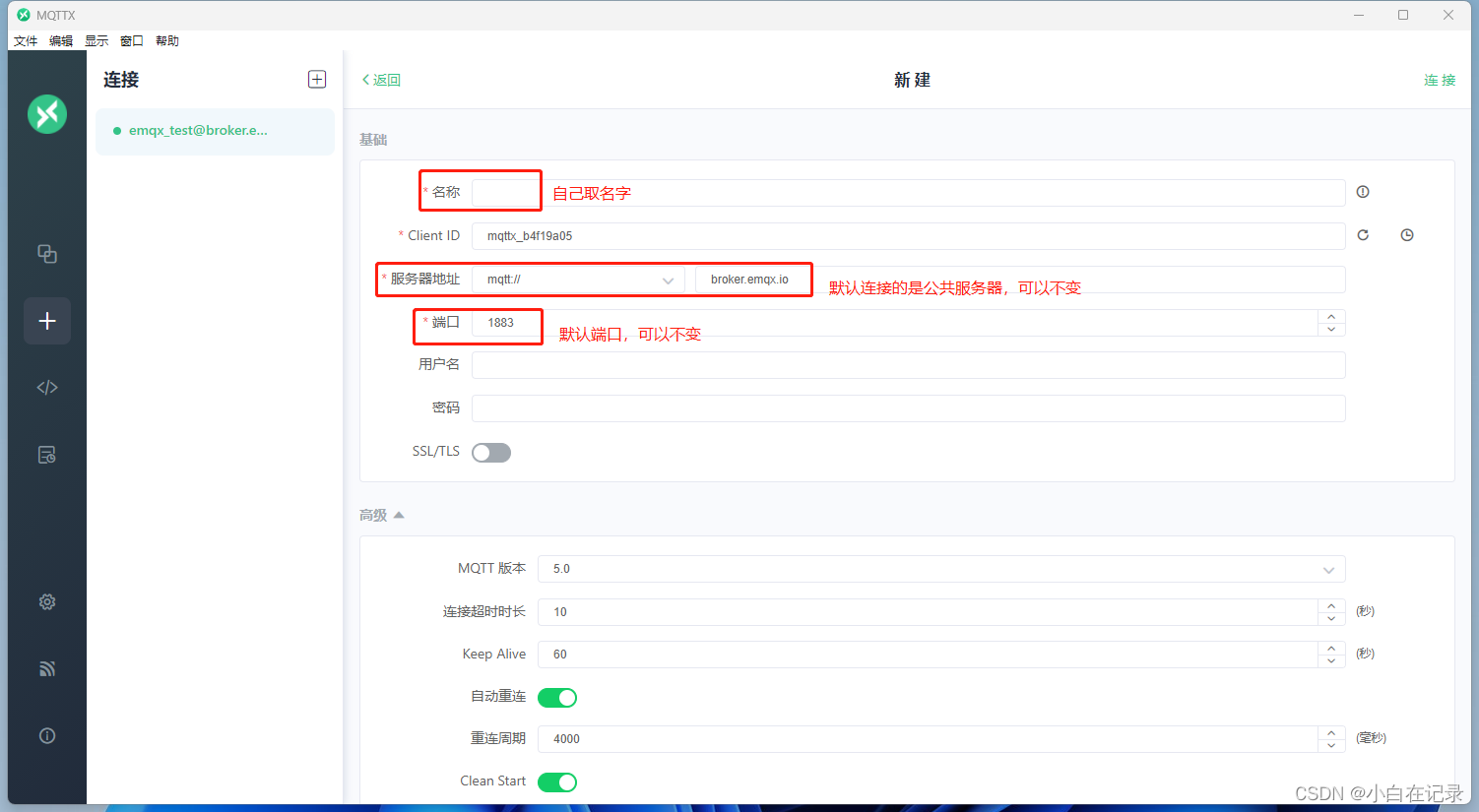Decrease 重连周期 with down arrow
The height and width of the screenshot is (812, 1479).
(1331, 745)
